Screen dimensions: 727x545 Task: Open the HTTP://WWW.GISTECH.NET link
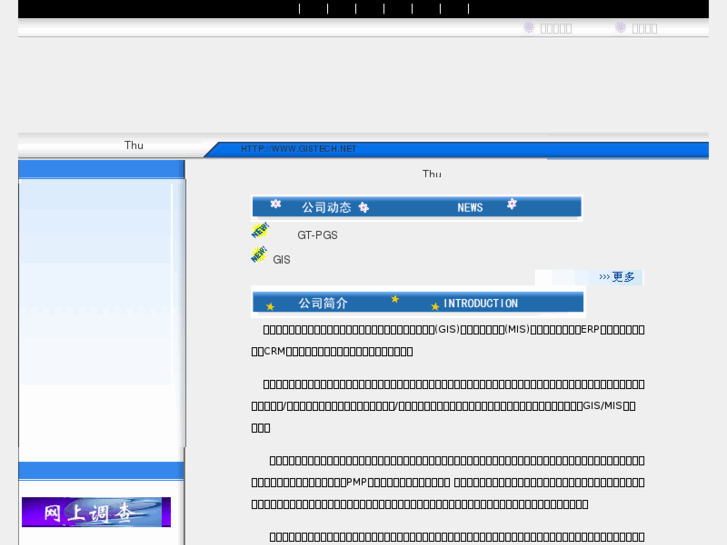point(298,149)
